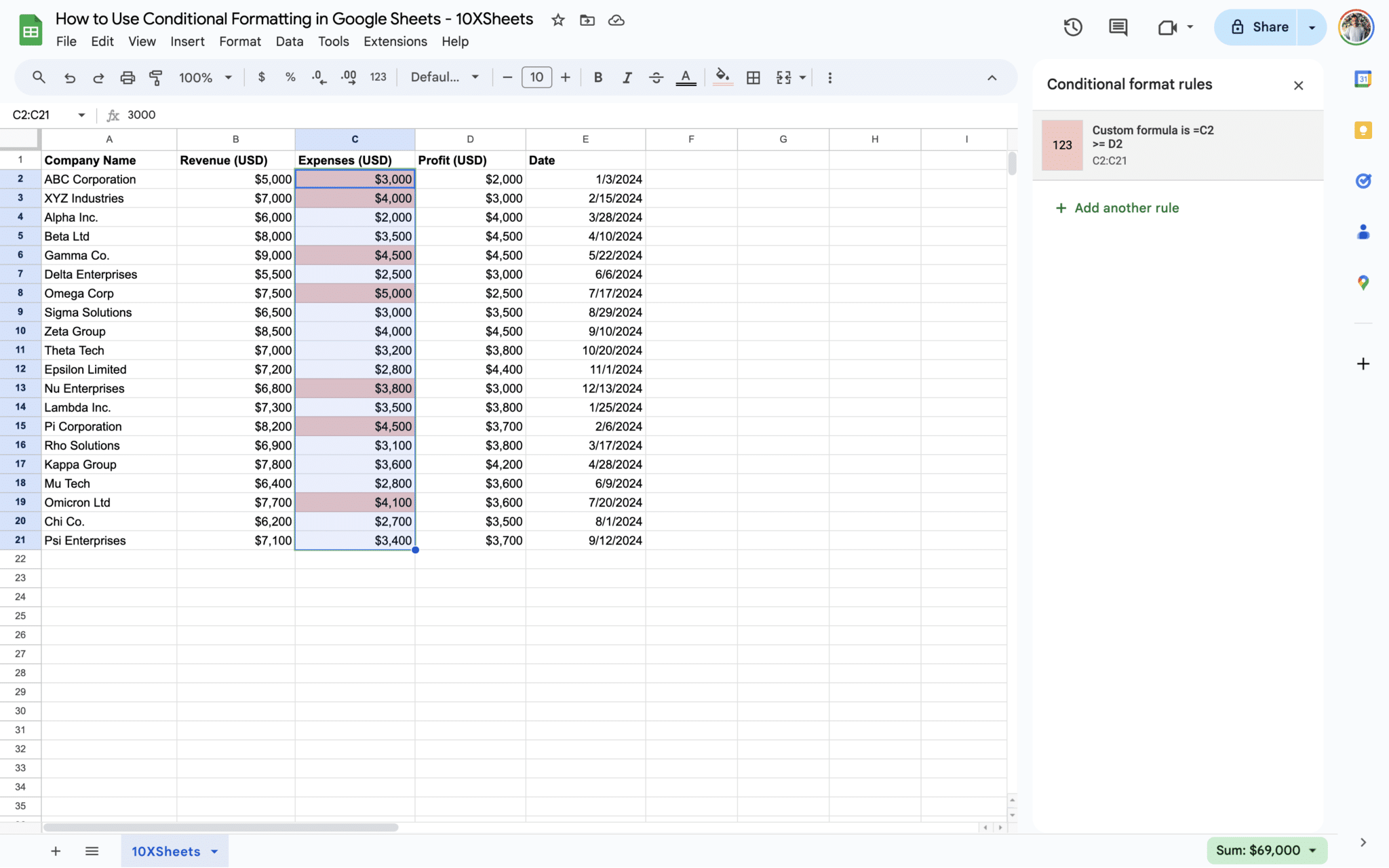
Task: Open the Google account avatar
Action: pyautogui.click(x=1356, y=27)
